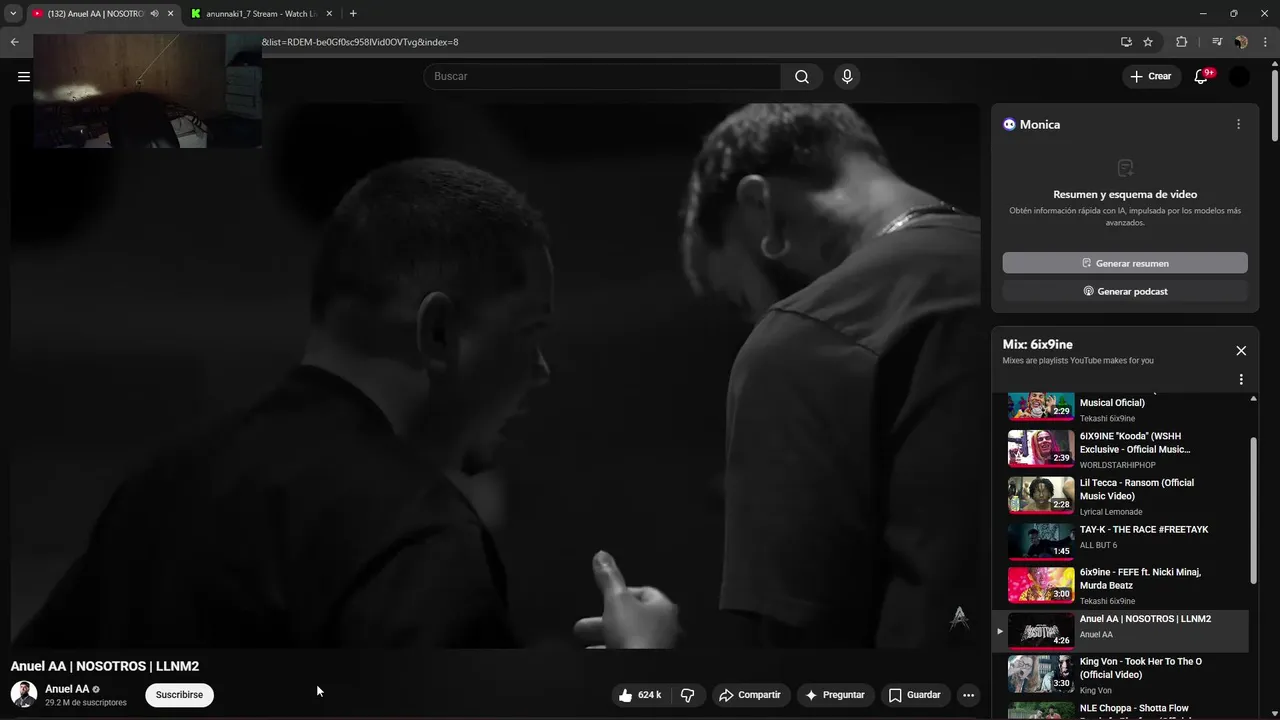The height and width of the screenshot is (720, 1280).
Task: Click Anuel watermark logo in video
Action: tap(959, 618)
